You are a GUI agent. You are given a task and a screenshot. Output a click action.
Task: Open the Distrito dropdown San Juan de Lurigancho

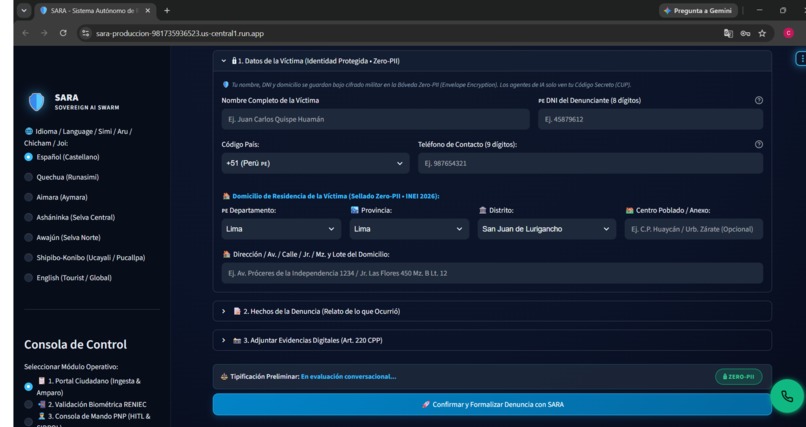pyautogui.click(x=546, y=229)
